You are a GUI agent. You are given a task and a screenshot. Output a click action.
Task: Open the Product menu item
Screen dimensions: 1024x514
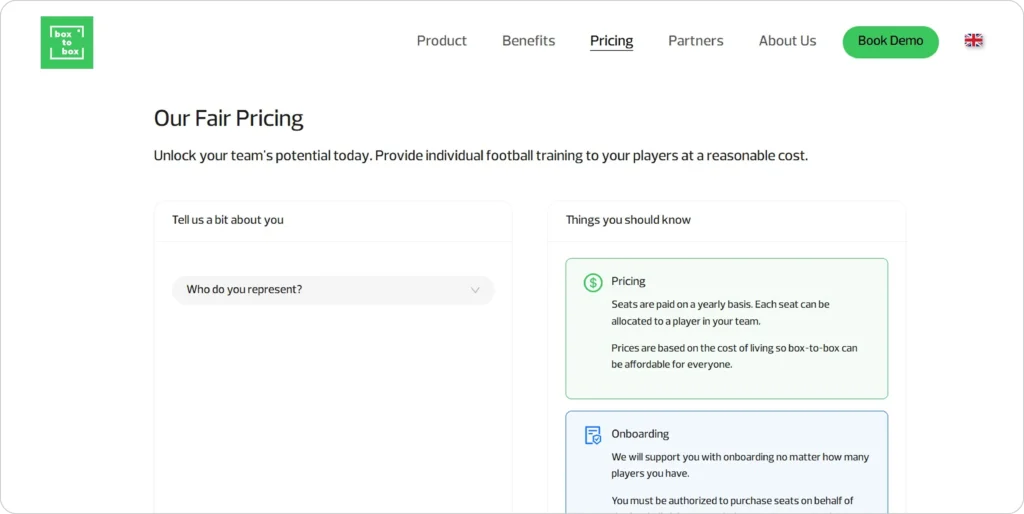pyautogui.click(x=441, y=41)
